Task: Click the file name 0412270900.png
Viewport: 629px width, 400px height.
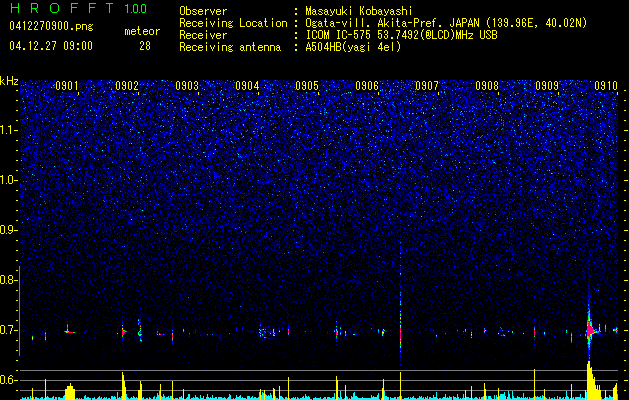Action: (x=51, y=27)
